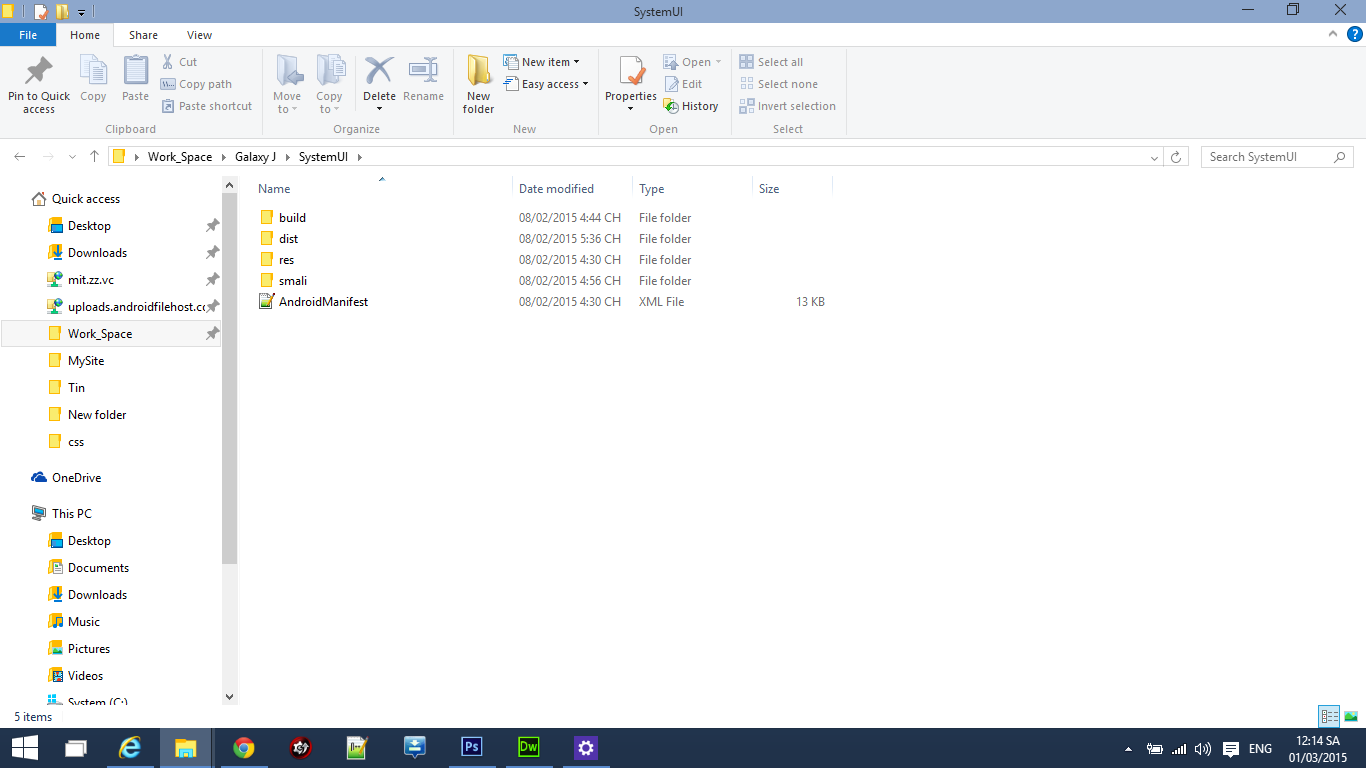Click Galaxy J in the address breadcrumb
The height and width of the screenshot is (768, 1366).
[255, 157]
